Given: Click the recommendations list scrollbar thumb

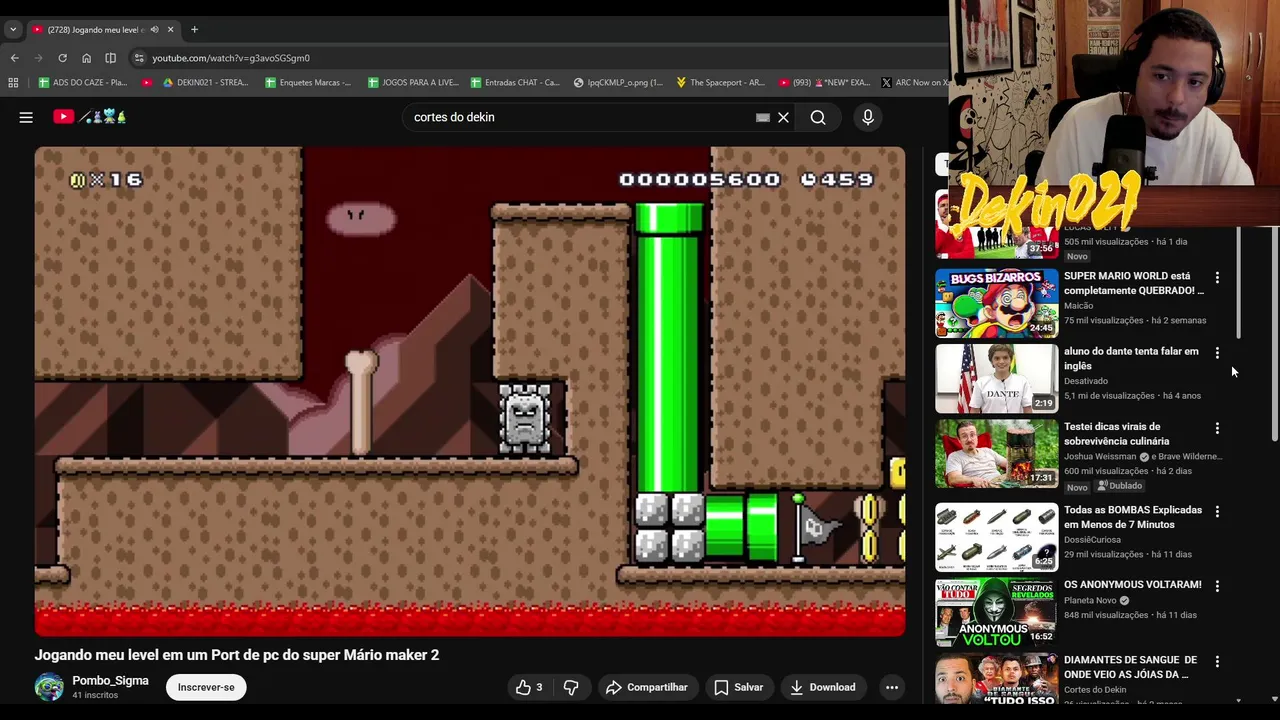Looking at the screenshot, I should click(1239, 282).
